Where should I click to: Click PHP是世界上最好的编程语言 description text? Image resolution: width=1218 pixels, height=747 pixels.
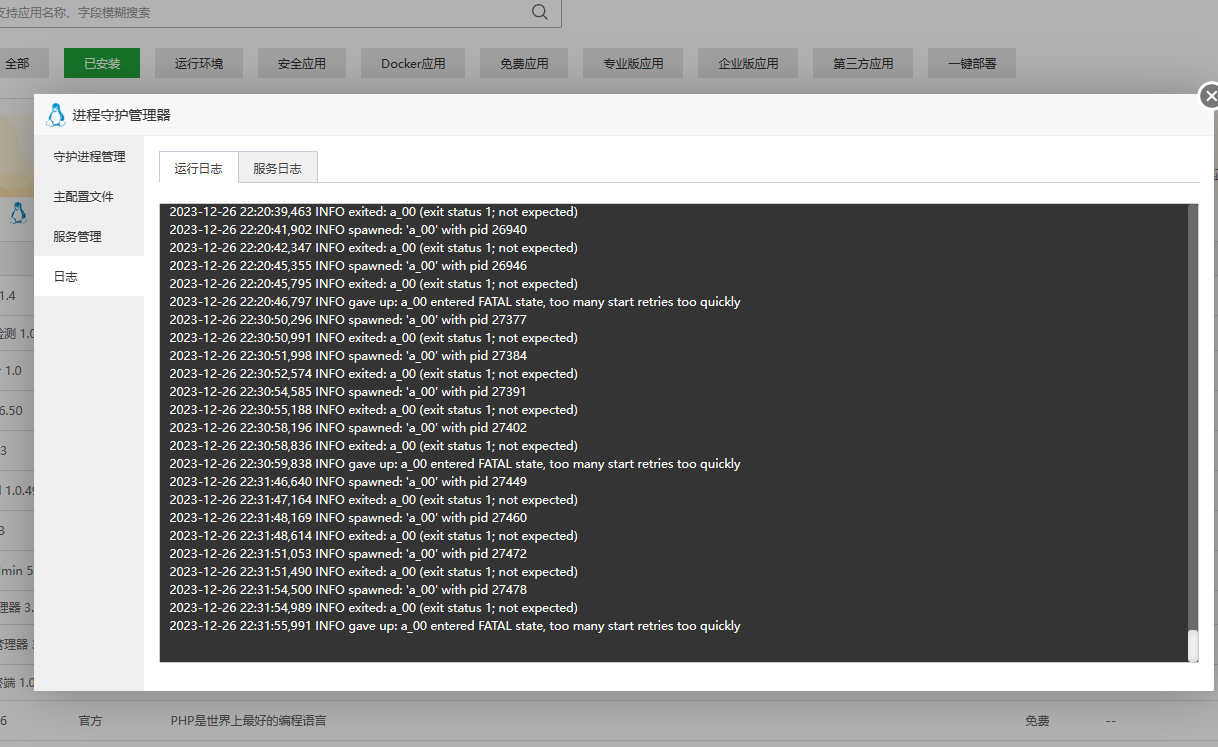coord(248,720)
